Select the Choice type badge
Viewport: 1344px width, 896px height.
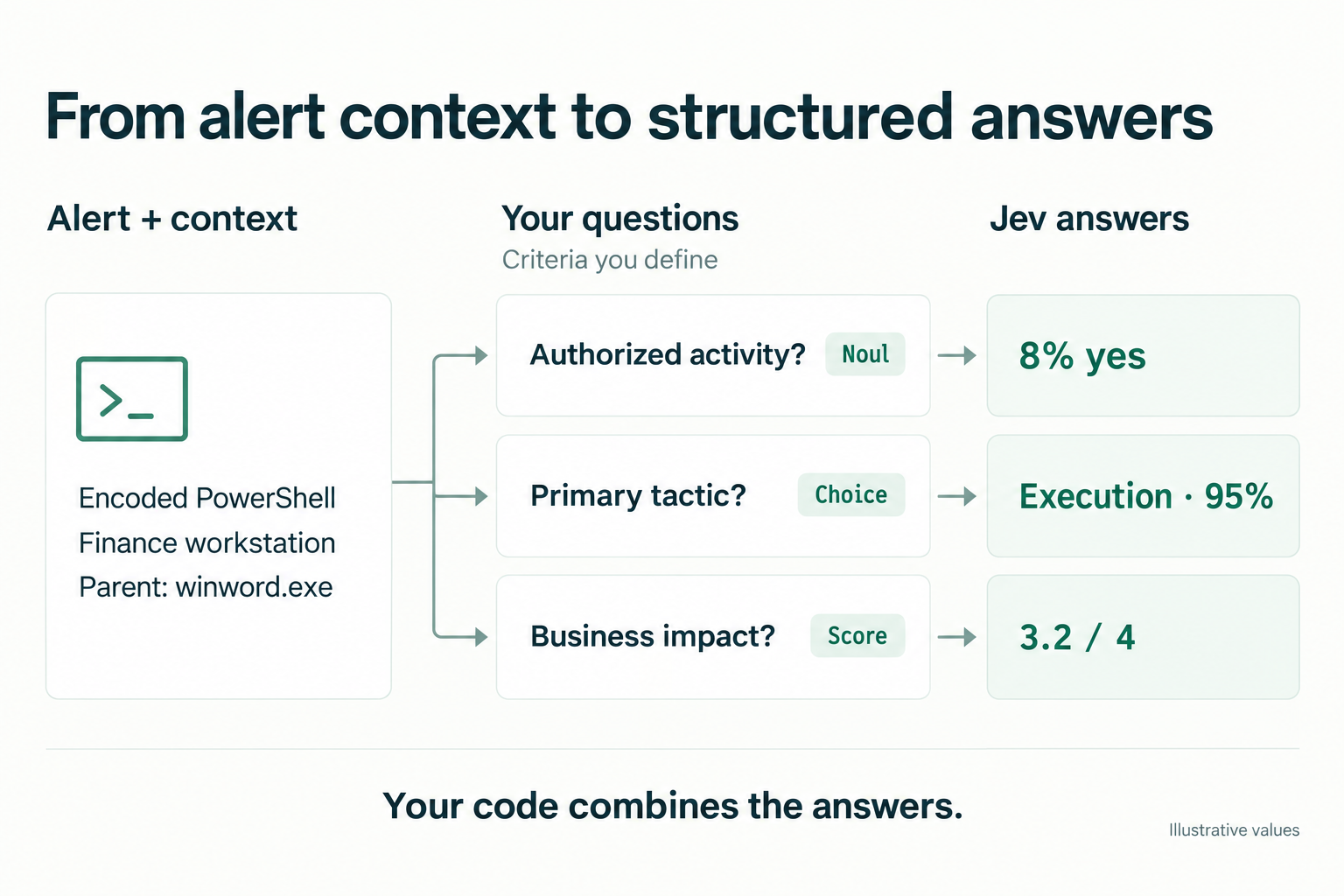coord(851,494)
